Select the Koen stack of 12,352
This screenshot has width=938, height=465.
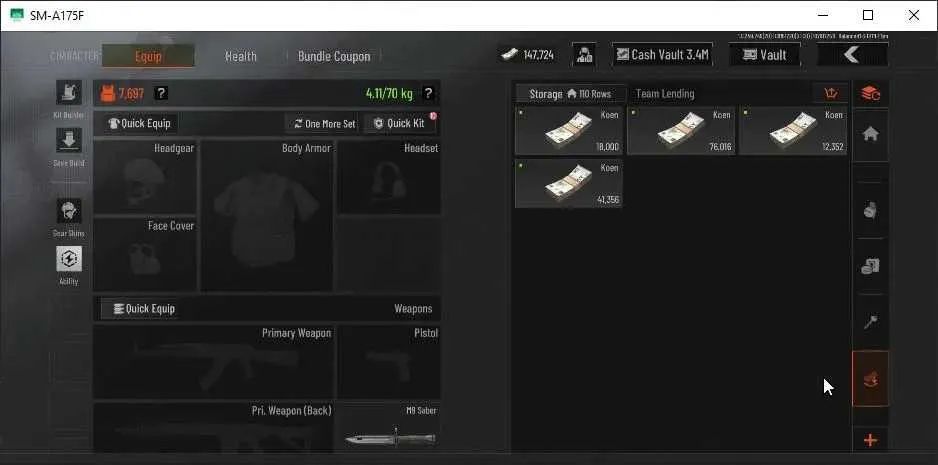[x=793, y=131]
